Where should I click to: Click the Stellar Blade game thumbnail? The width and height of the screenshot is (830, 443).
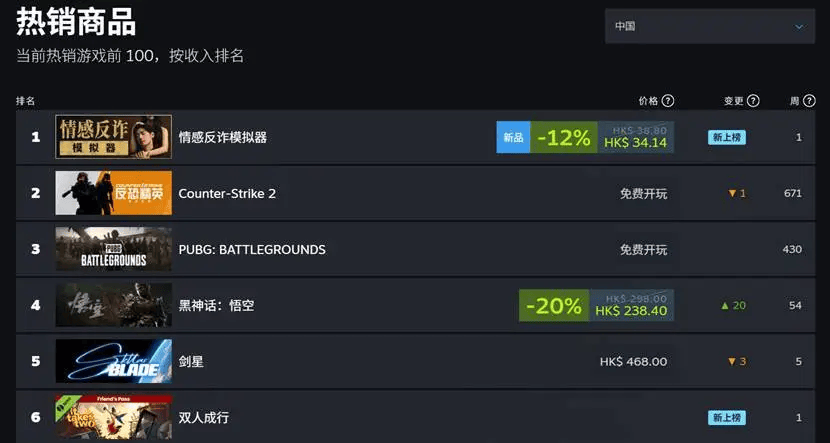[x=113, y=361]
